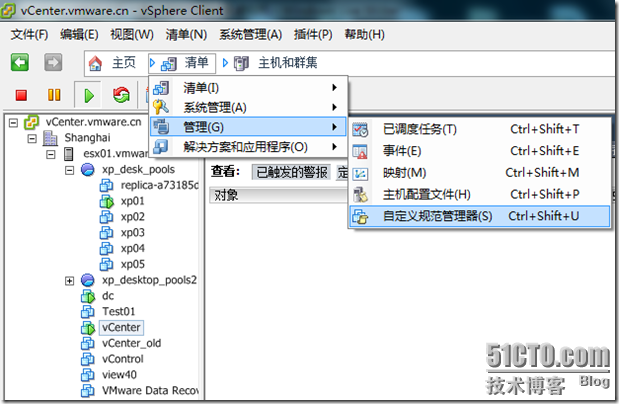Open the 视图(W) menu
Image resolution: width=619 pixels, height=404 pixels.
pos(132,35)
